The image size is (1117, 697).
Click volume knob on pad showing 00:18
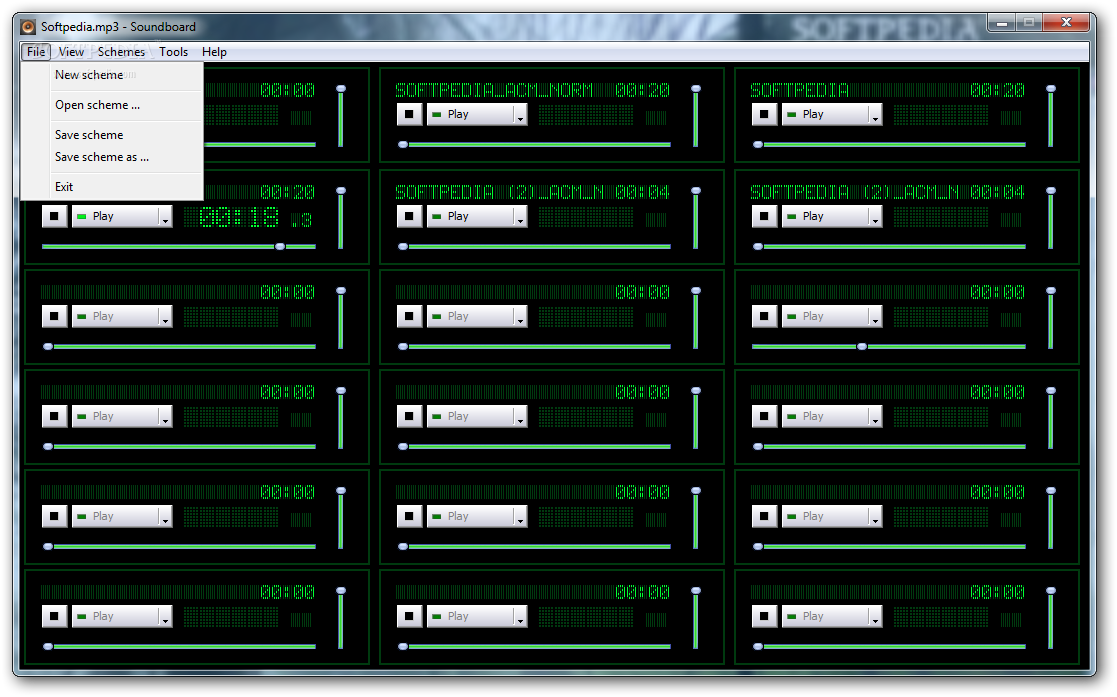341,191
